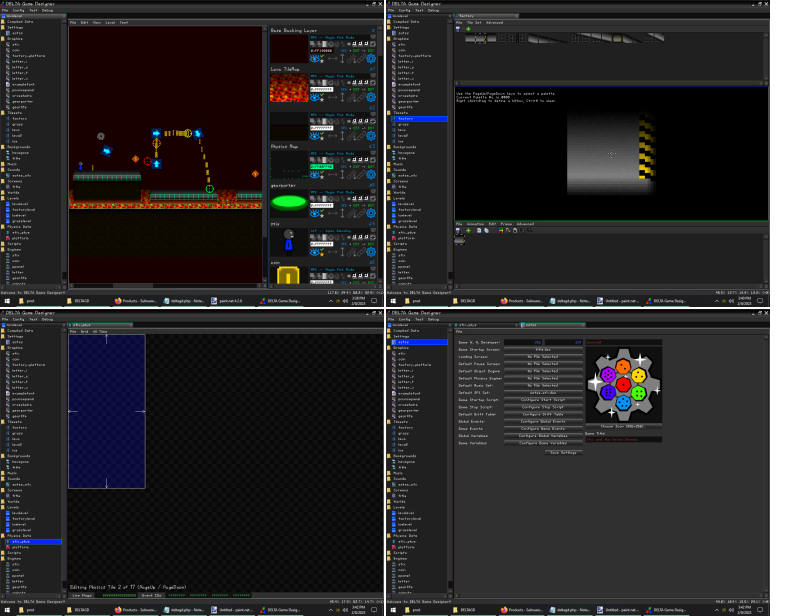Open Tile Set menu in tileset editor
The height and width of the screenshot is (616, 800).
tap(474, 22)
